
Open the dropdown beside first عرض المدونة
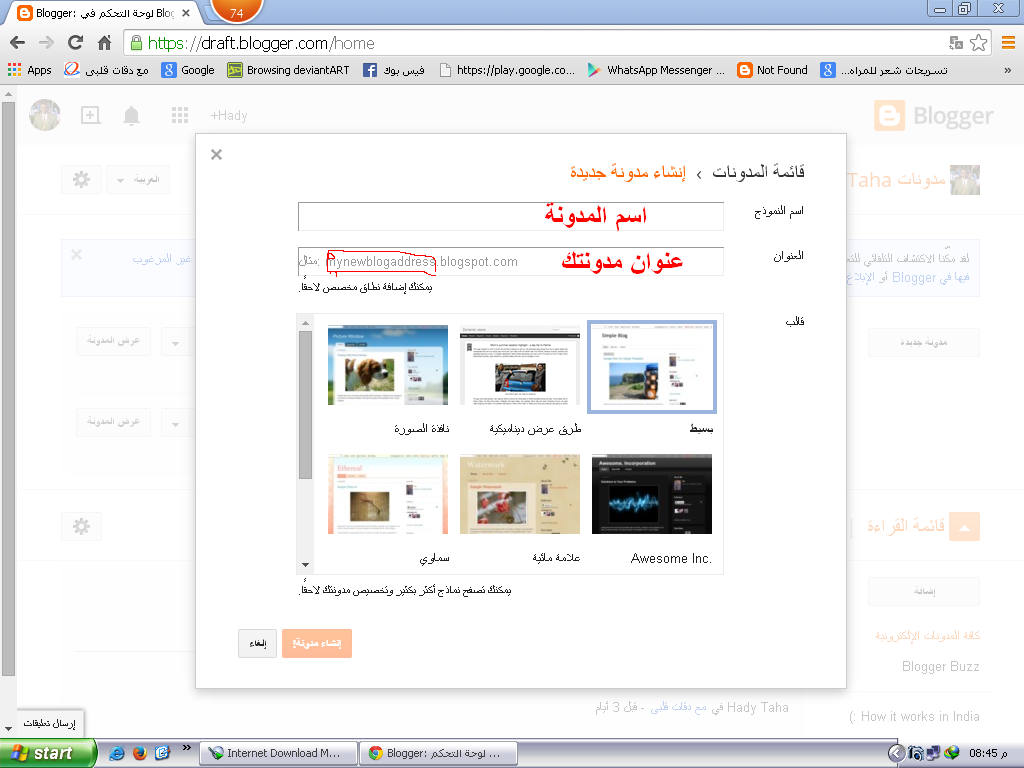175,341
